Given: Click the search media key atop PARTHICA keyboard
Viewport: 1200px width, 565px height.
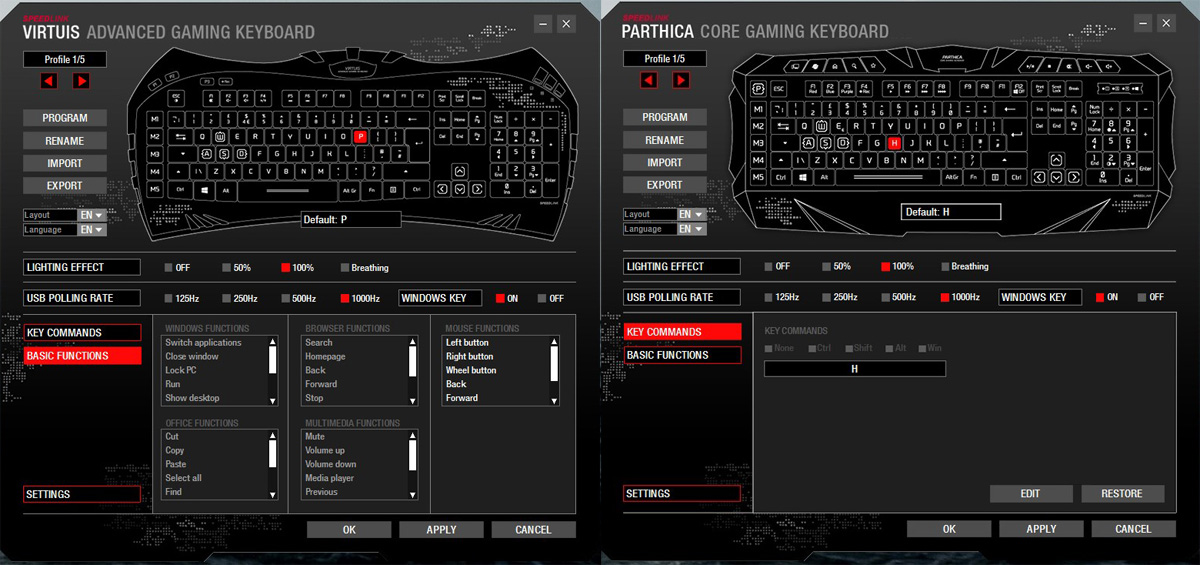Looking at the screenshot, I should (x=855, y=66).
